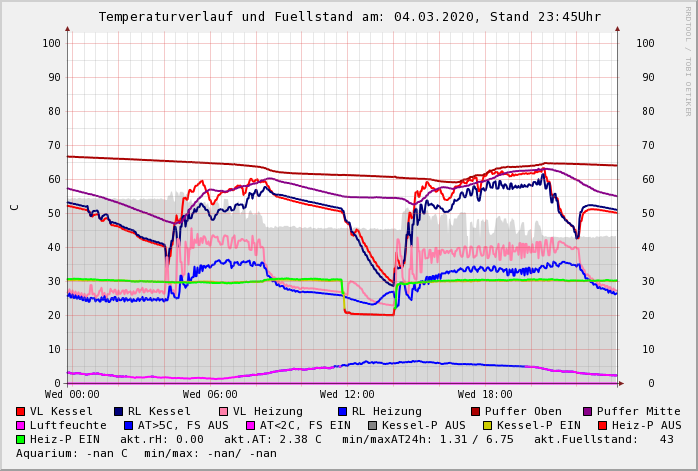Screen dimensions: 698x471
Task: Click the akt.Fuellstand value 43
Action: tap(666, 440)
